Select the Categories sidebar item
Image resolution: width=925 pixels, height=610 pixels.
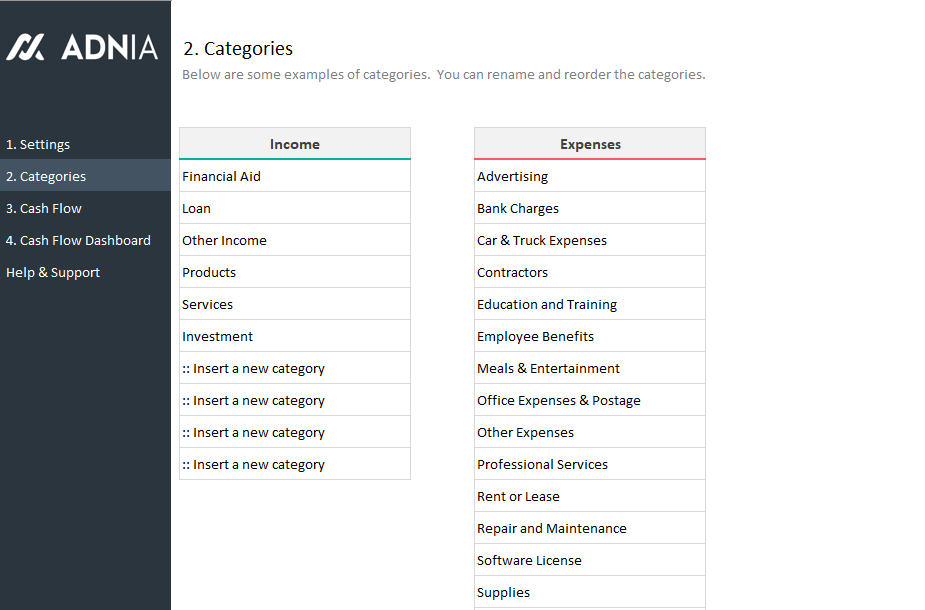click(46, 177)
